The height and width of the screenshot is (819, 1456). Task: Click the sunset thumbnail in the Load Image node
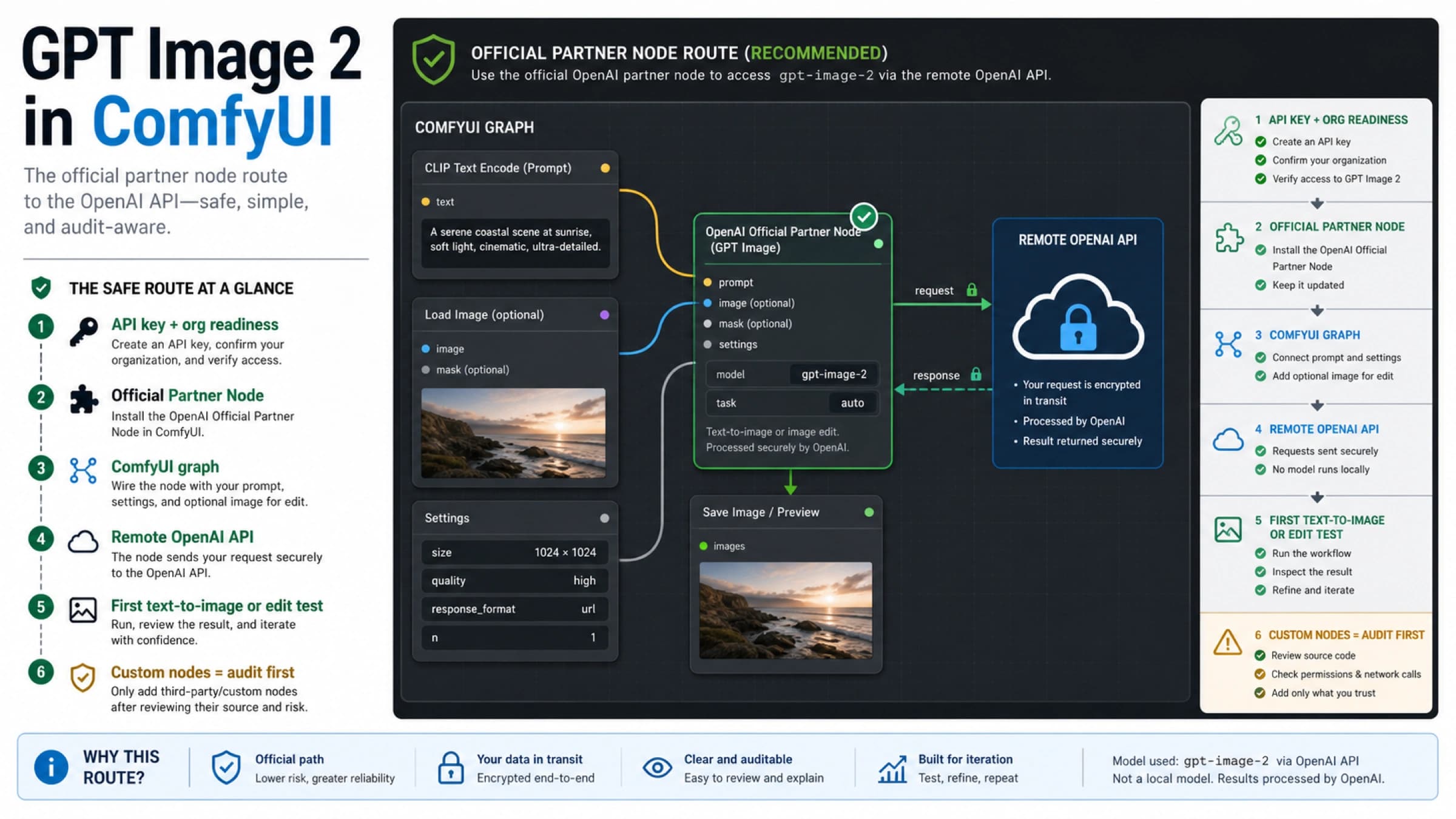pyautogui.click(x=513, y=433)
